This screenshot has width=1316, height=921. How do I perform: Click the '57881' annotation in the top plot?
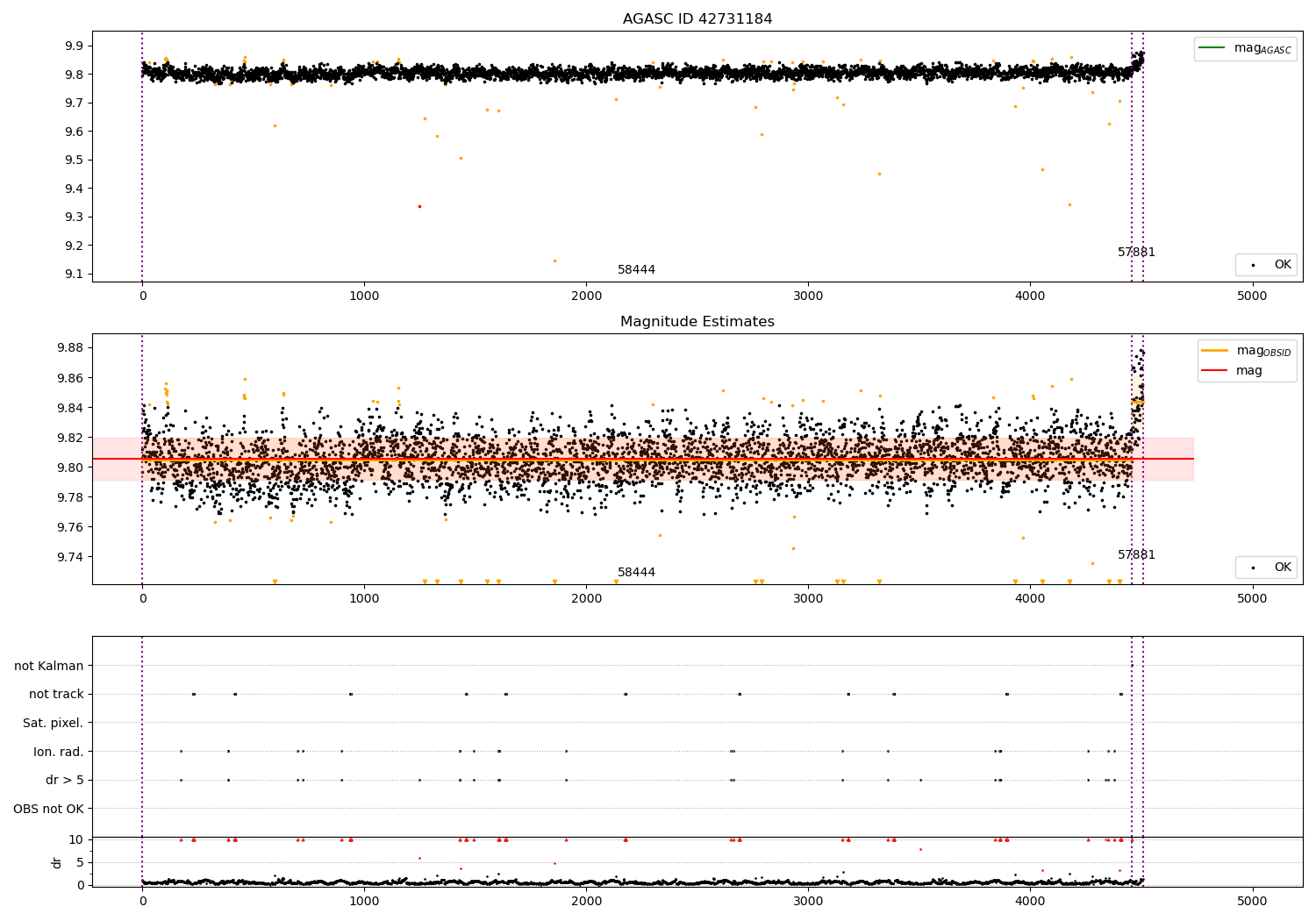(x=1136, y=253)
